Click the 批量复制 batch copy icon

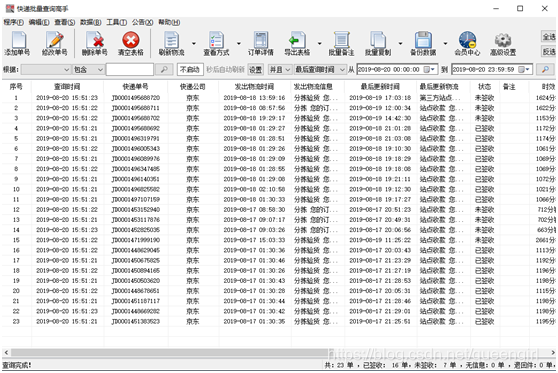click(378, 40)
